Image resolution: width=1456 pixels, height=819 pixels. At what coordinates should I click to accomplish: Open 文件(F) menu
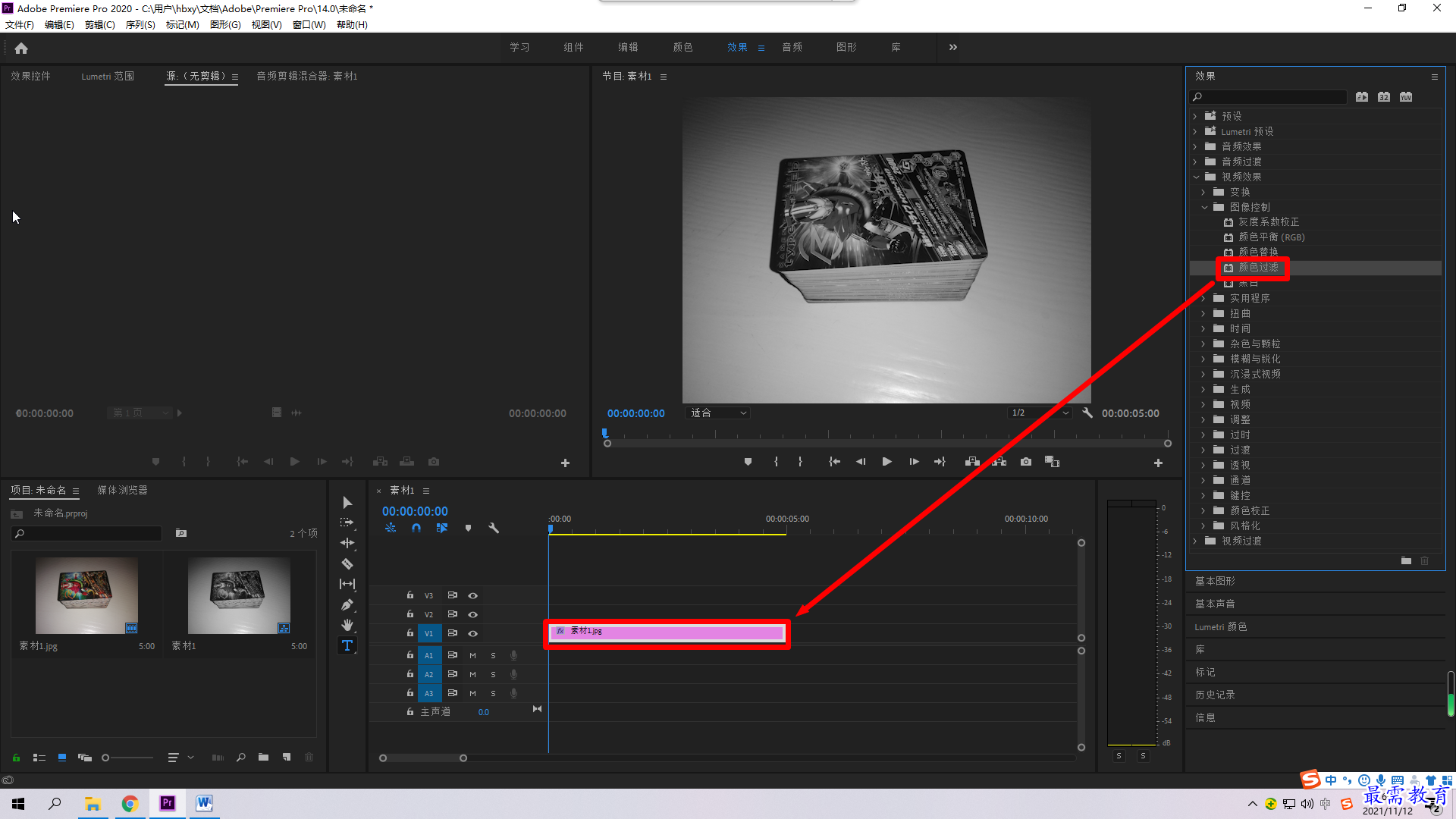click(20, 24)
